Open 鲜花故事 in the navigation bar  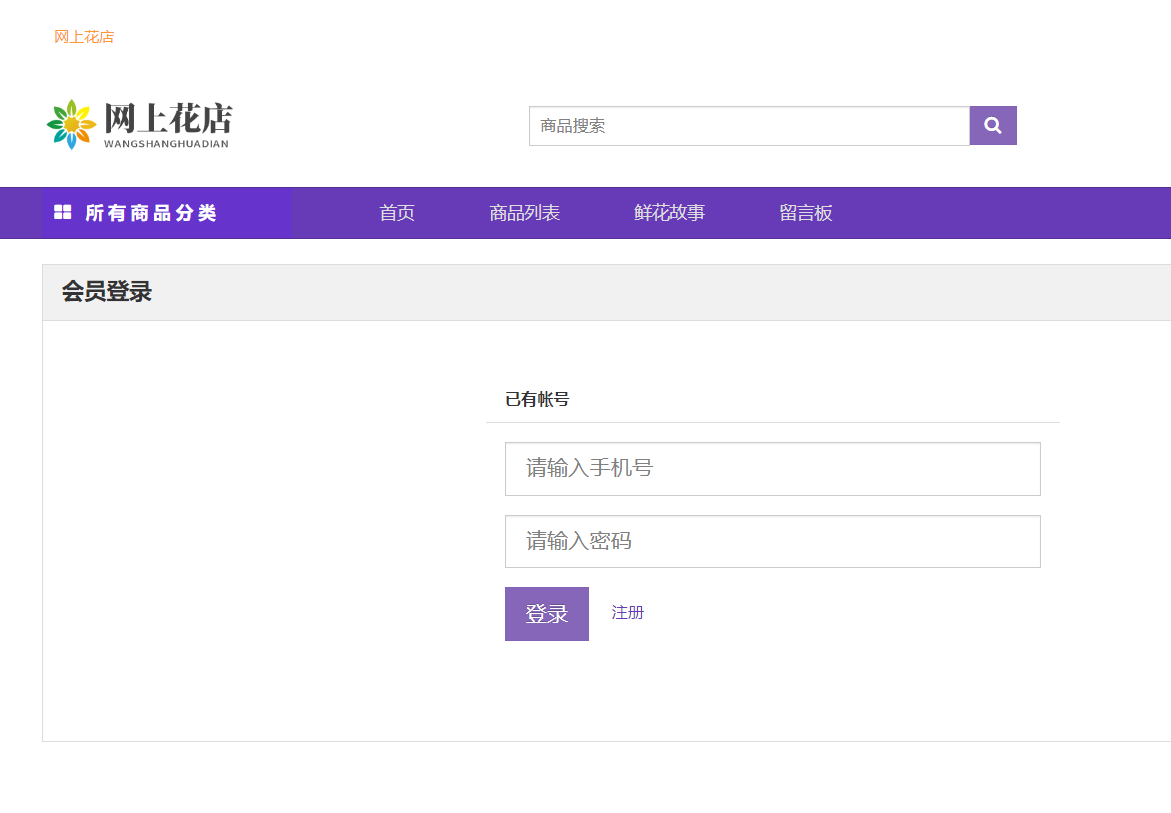tap(669, 213)
